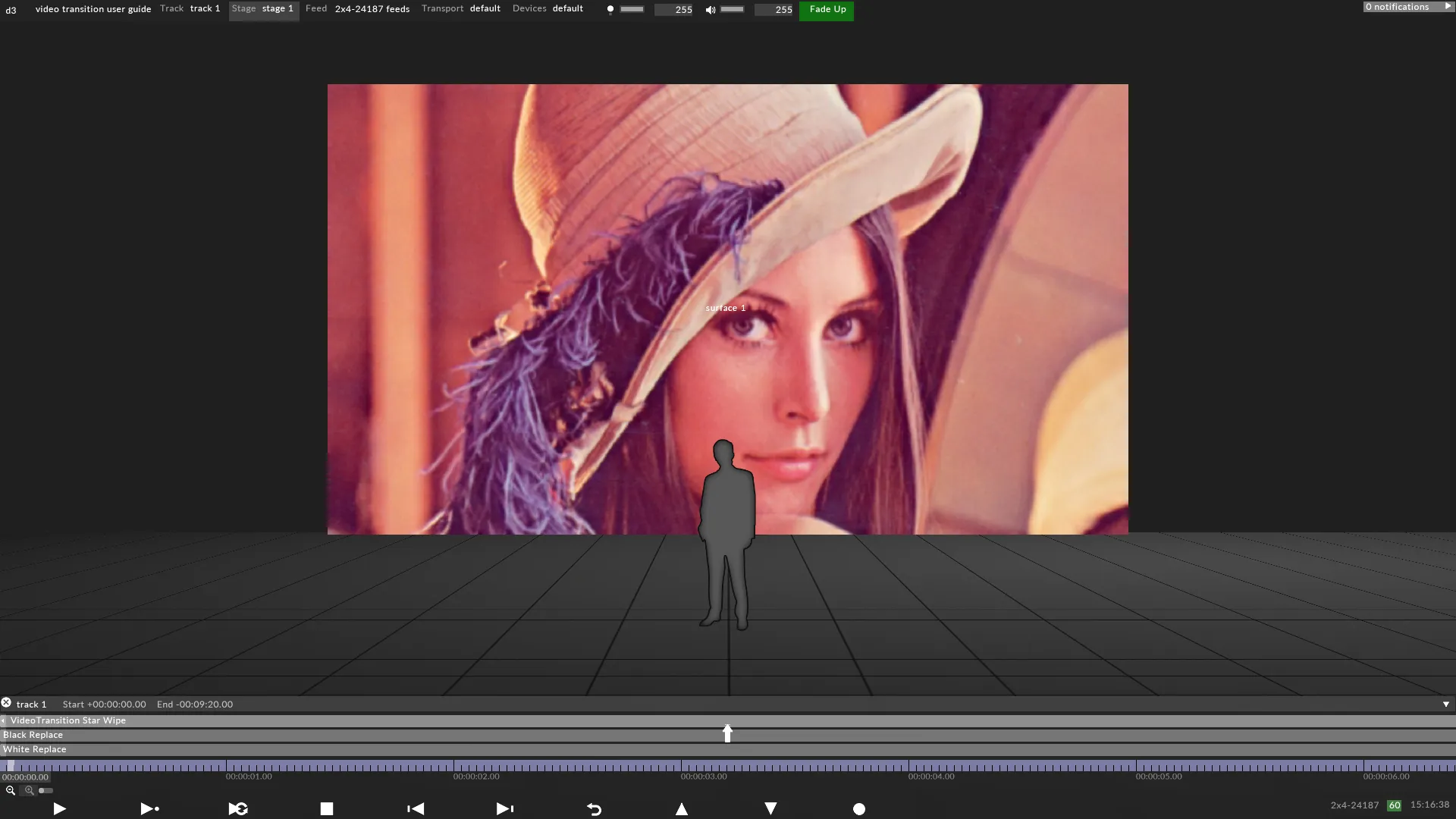This screenshot has width=1456, height=819.
Task: Stop playback using the Stop icon
Action: coord(327,808)
